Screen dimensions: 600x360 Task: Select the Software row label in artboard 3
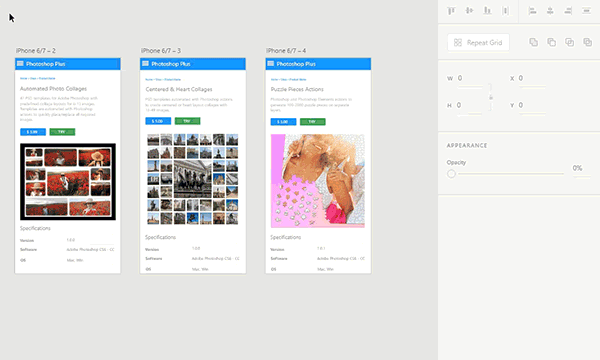point(153,259)
